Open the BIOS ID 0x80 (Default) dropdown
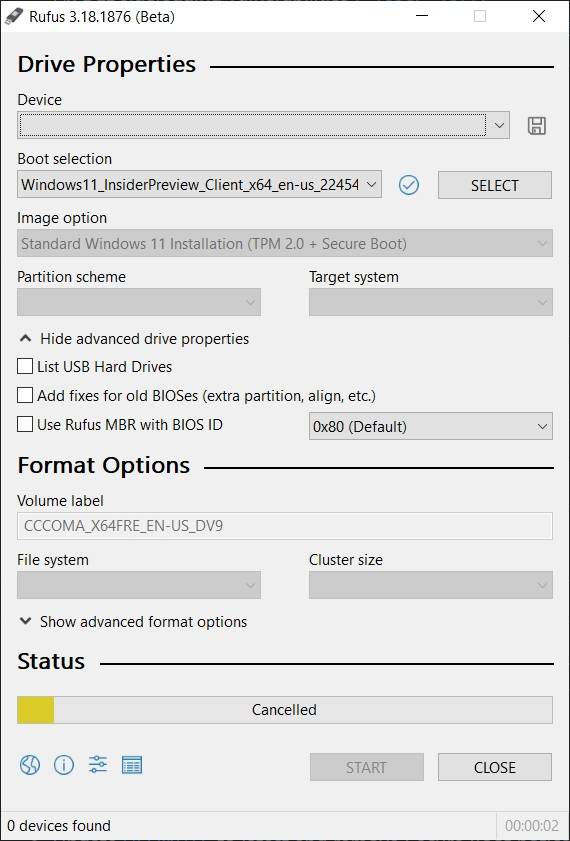570x841 pixels. point(431,426)
